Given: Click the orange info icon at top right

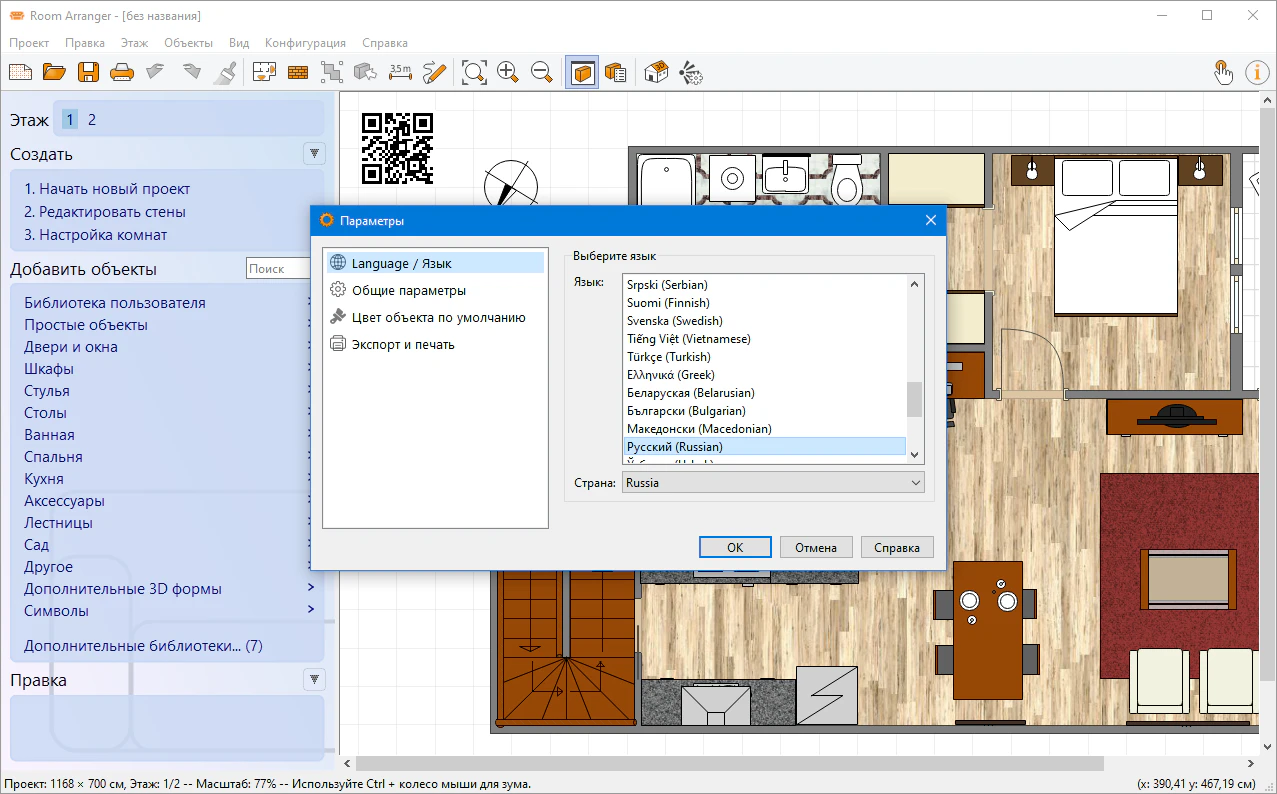Looking at the screenshot, I should (1257, 72).
